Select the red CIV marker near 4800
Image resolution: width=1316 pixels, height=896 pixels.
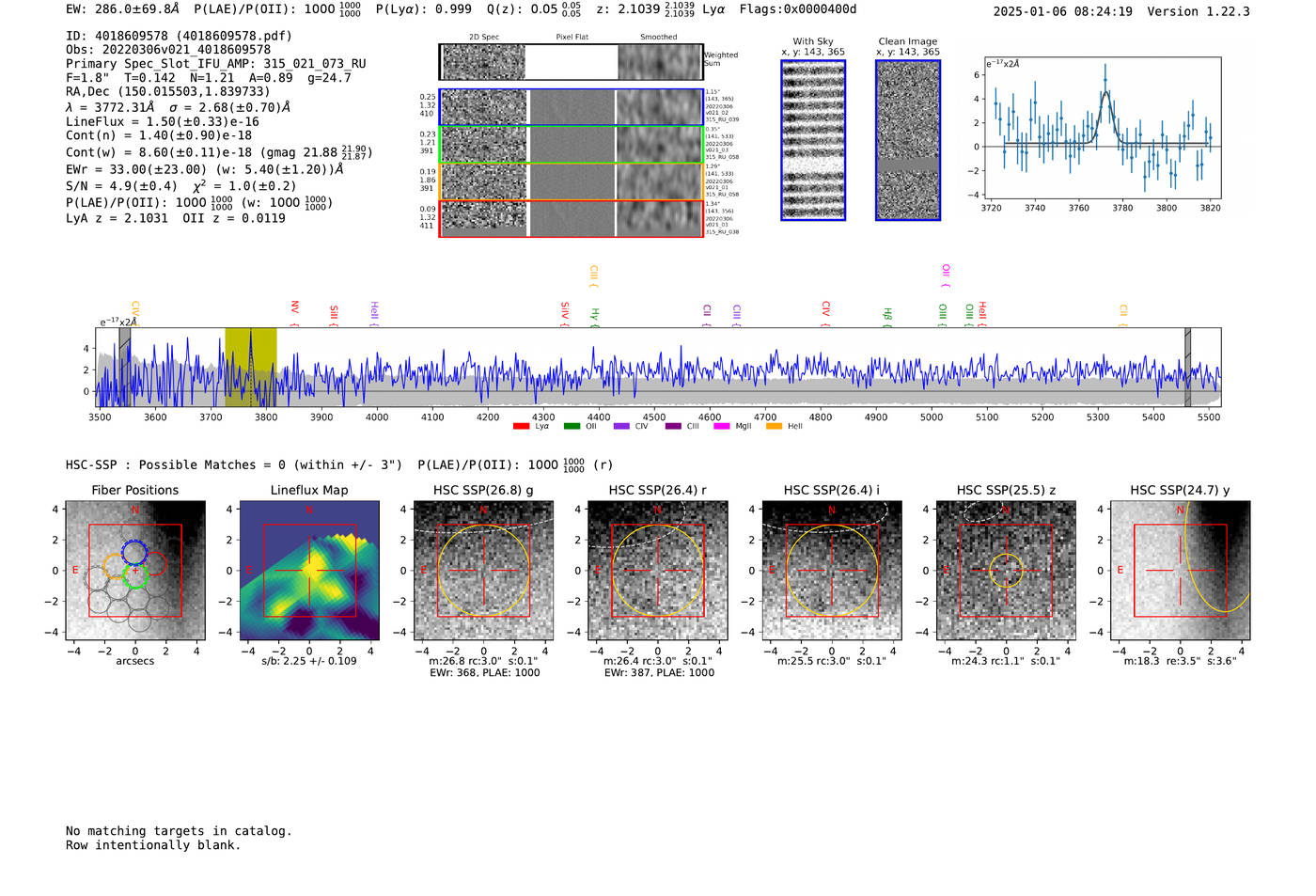[826, 313]
